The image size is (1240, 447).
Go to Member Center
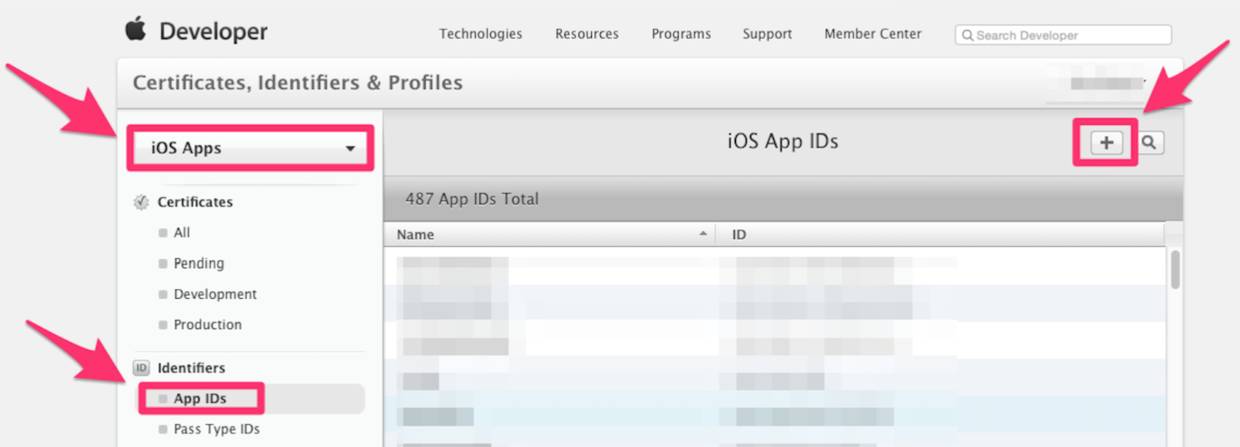click(873, 34)
